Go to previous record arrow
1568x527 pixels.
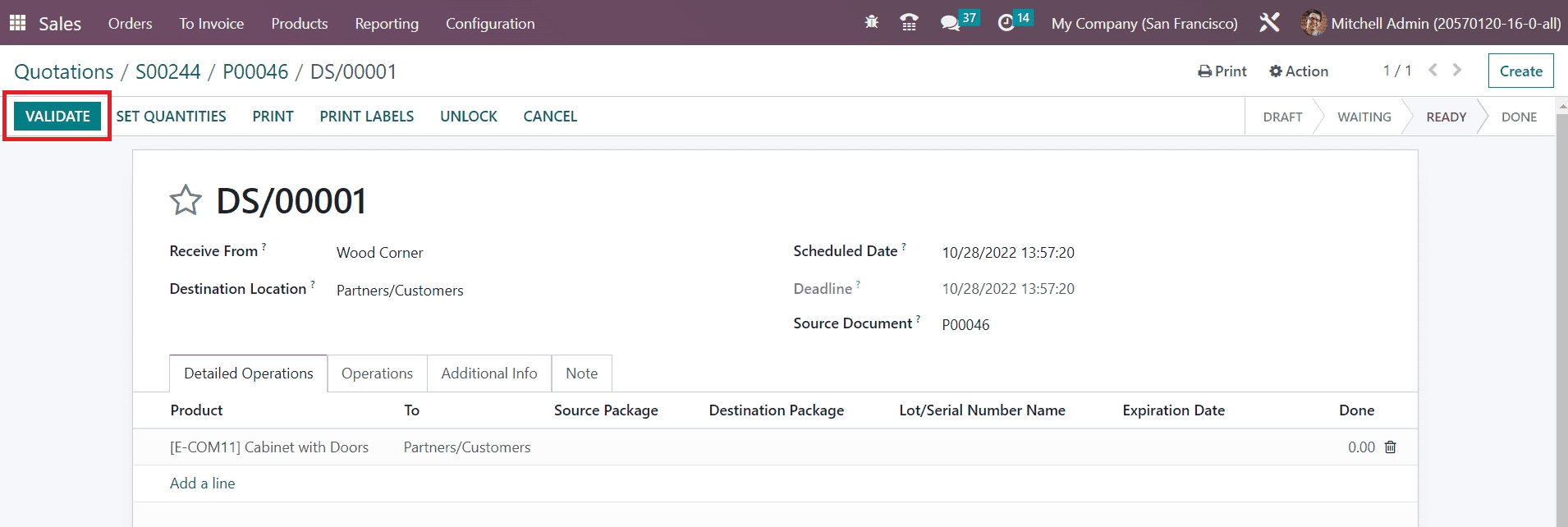1433,71
